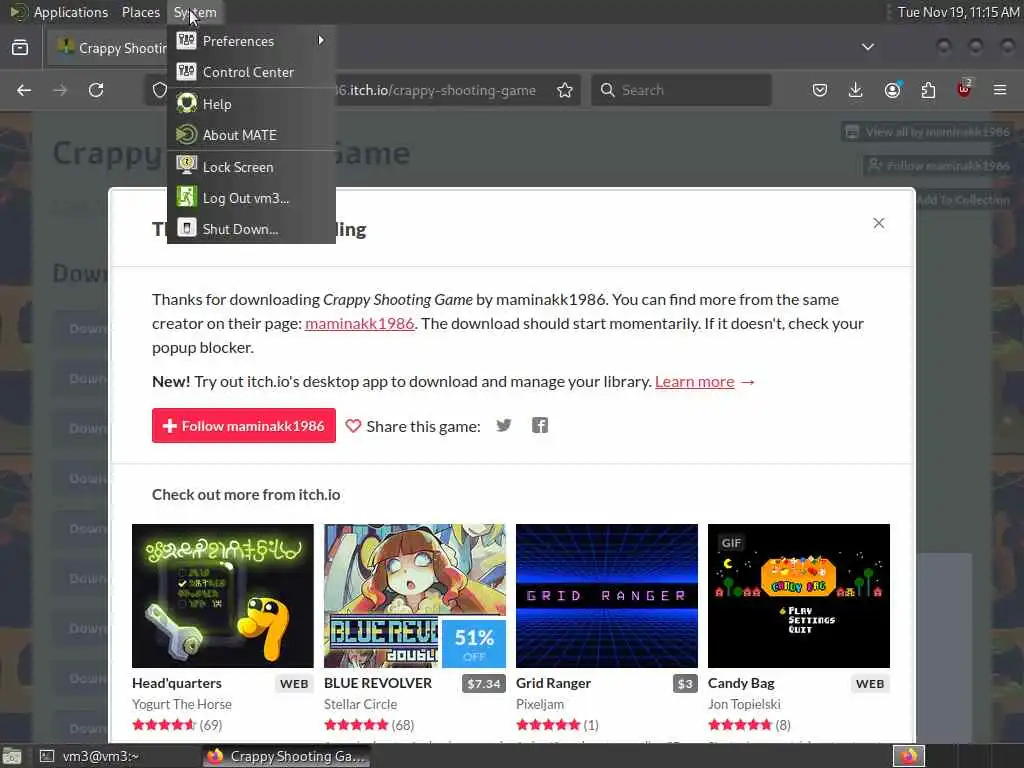This screenshot has width=1024, height=768.
Task: Click the heart icon beside Share this game
Action: point(353,426)
